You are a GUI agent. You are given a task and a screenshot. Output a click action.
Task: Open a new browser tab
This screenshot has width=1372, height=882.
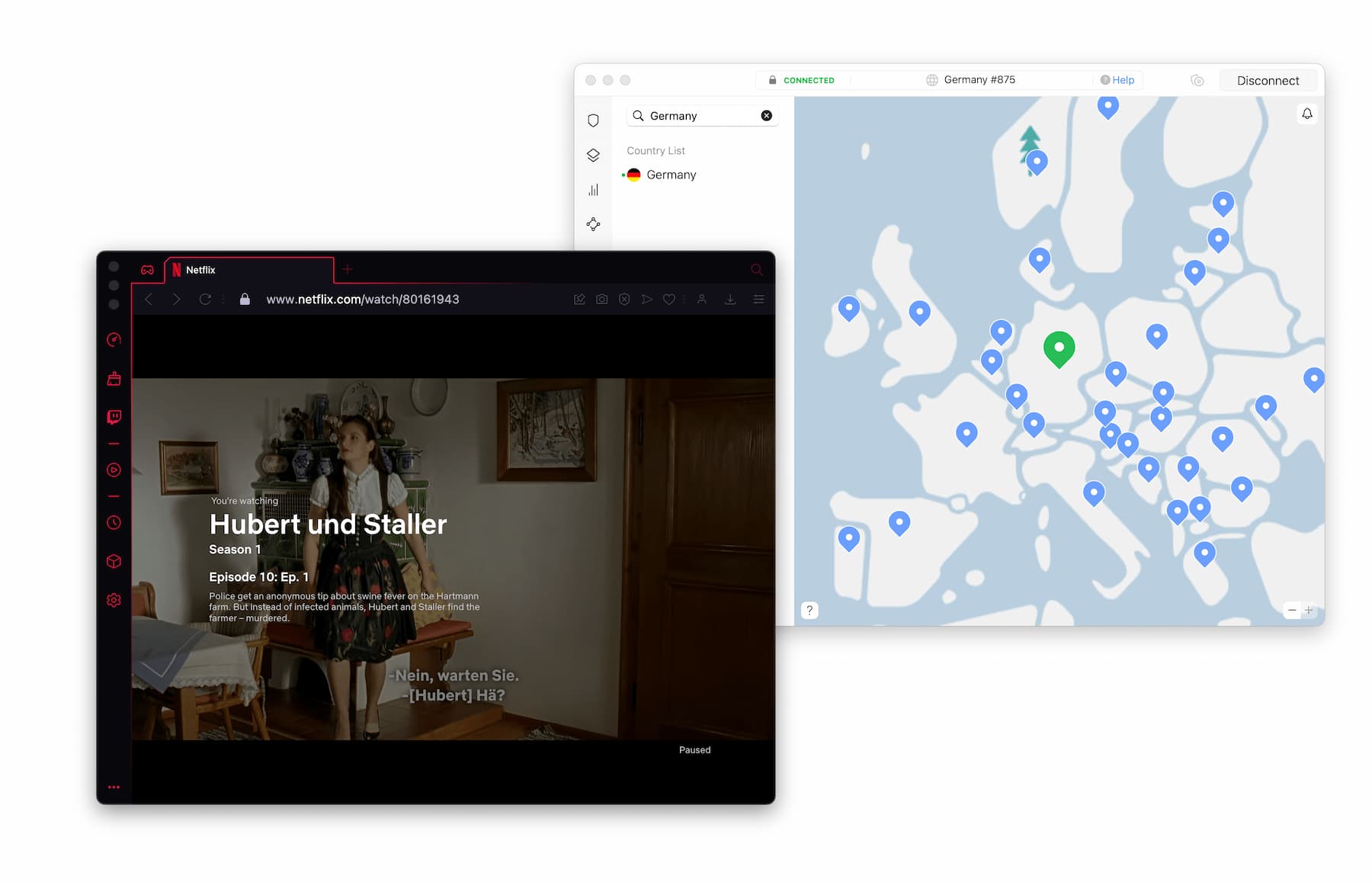(x=348, y=269)
